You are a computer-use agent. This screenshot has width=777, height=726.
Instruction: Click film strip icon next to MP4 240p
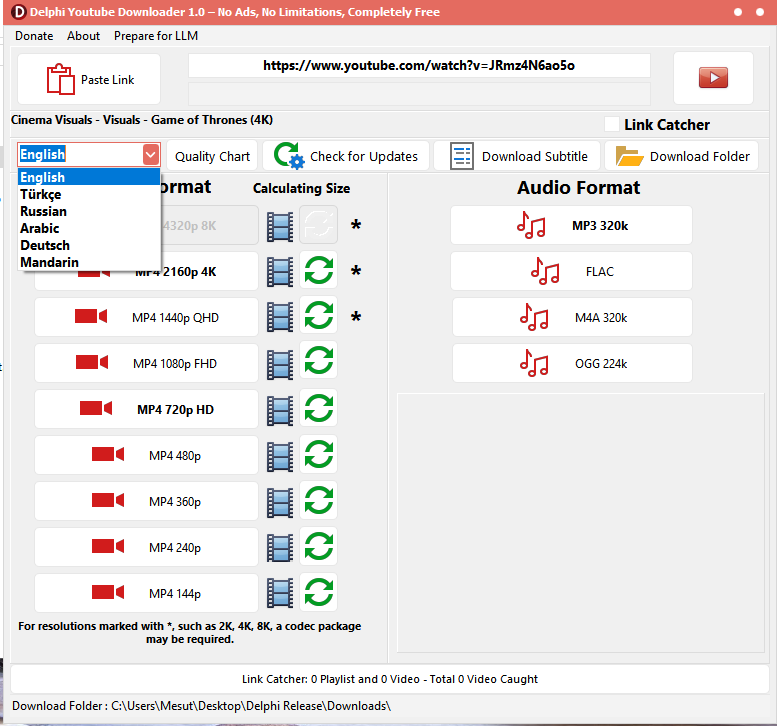(x=280, y=548)
